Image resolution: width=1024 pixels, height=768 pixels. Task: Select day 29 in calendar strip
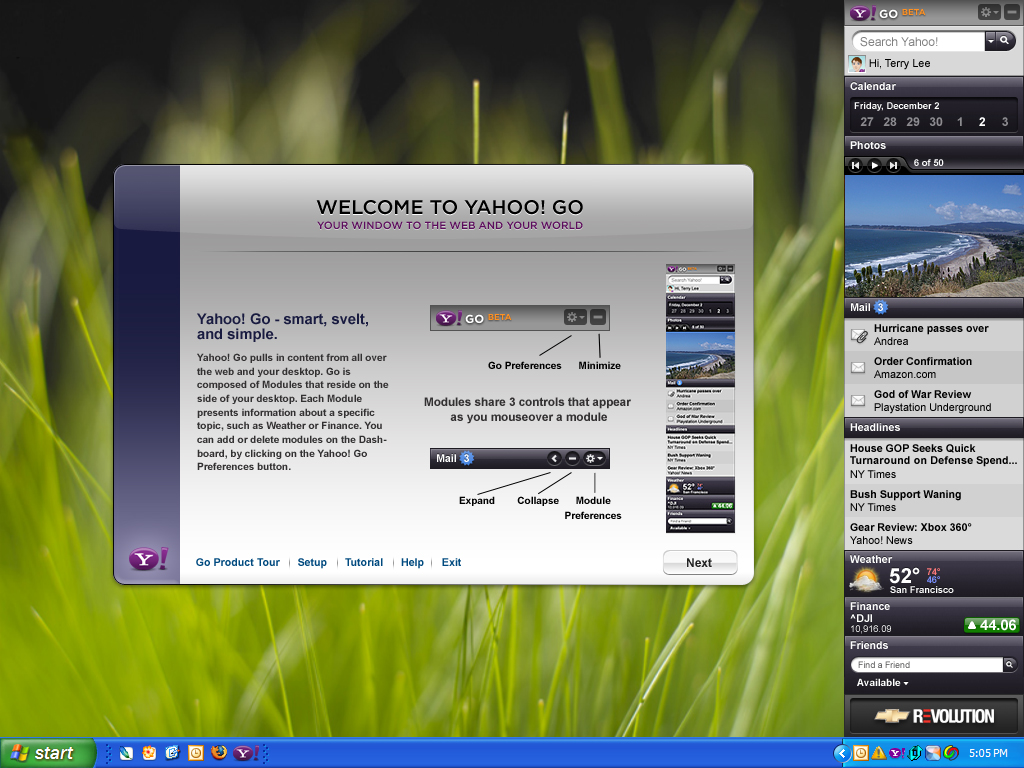[913, 122]
